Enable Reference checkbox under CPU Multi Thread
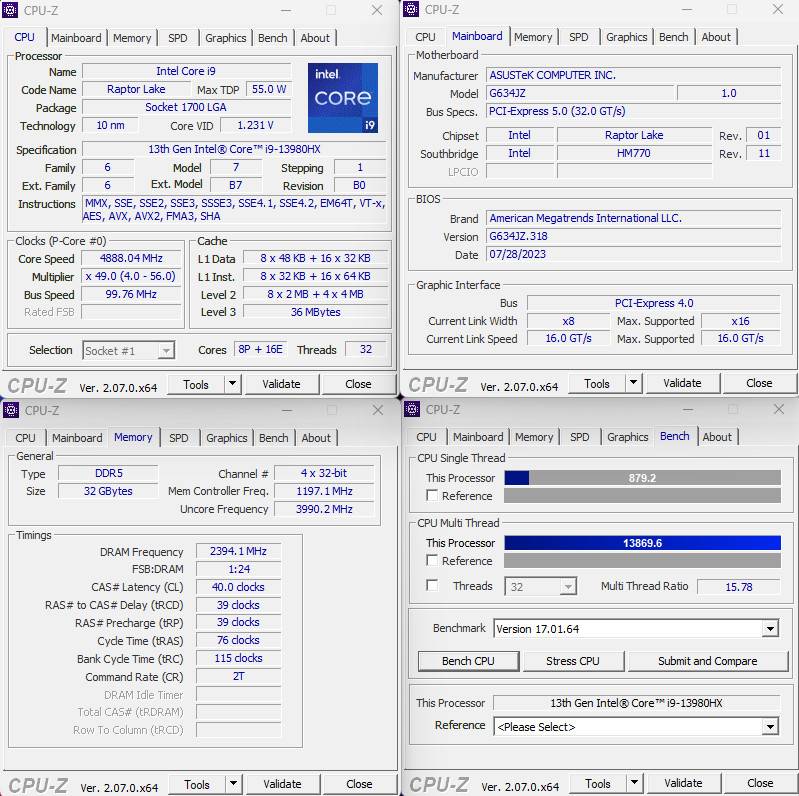The image size is (799, 796). pyautogui.click(x=432, y=561)
